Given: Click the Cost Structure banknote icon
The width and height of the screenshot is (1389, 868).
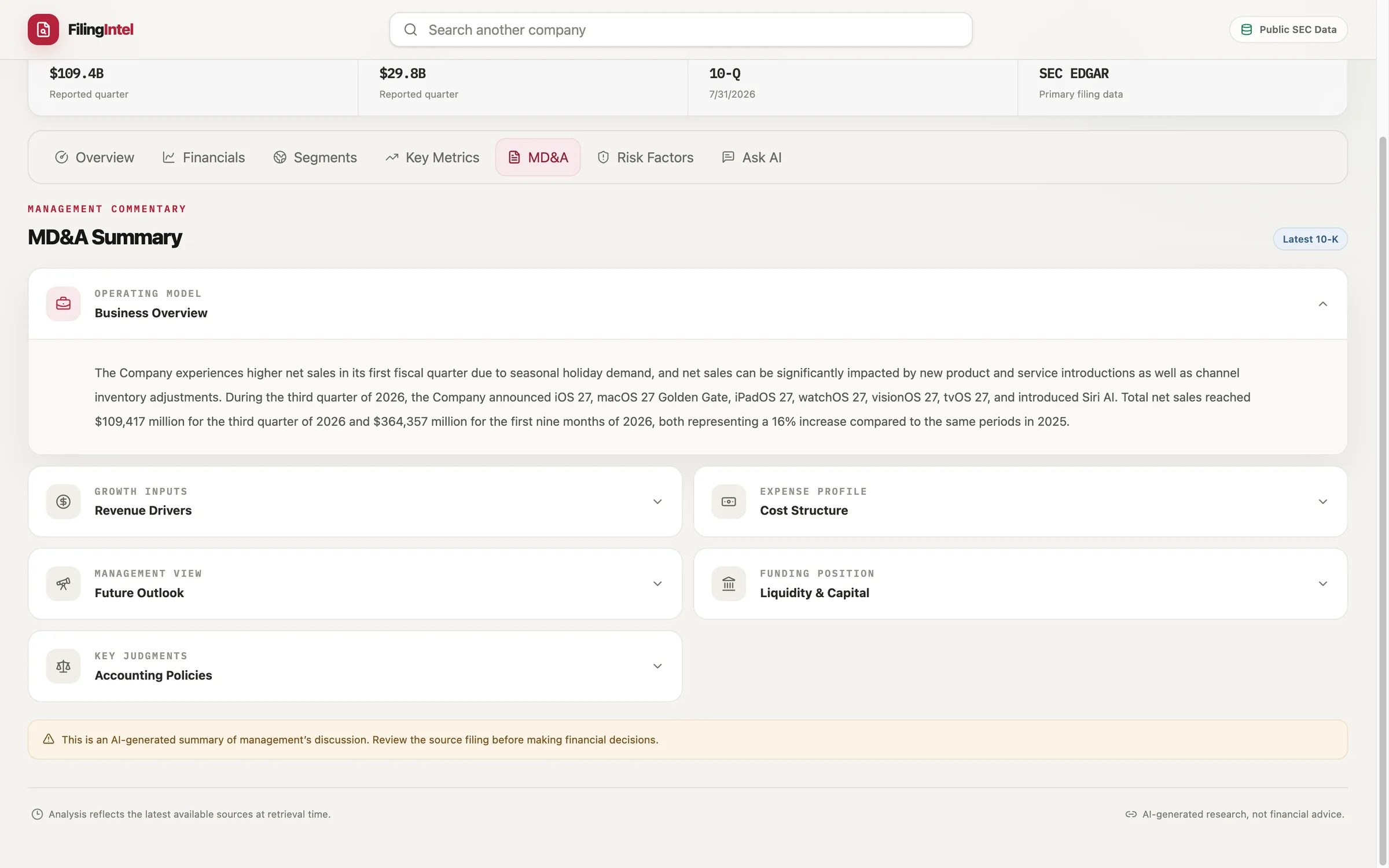Looking at the screenshot, I should point(729,502).
